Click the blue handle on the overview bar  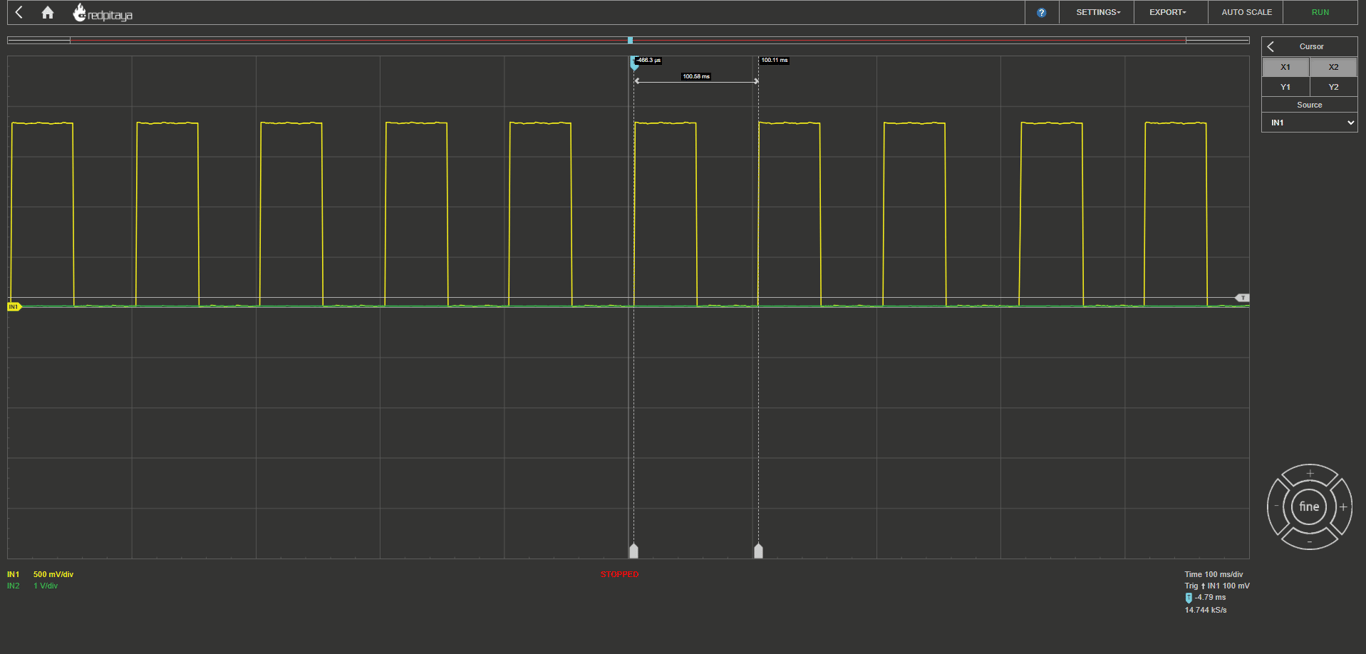coord(630,40)
